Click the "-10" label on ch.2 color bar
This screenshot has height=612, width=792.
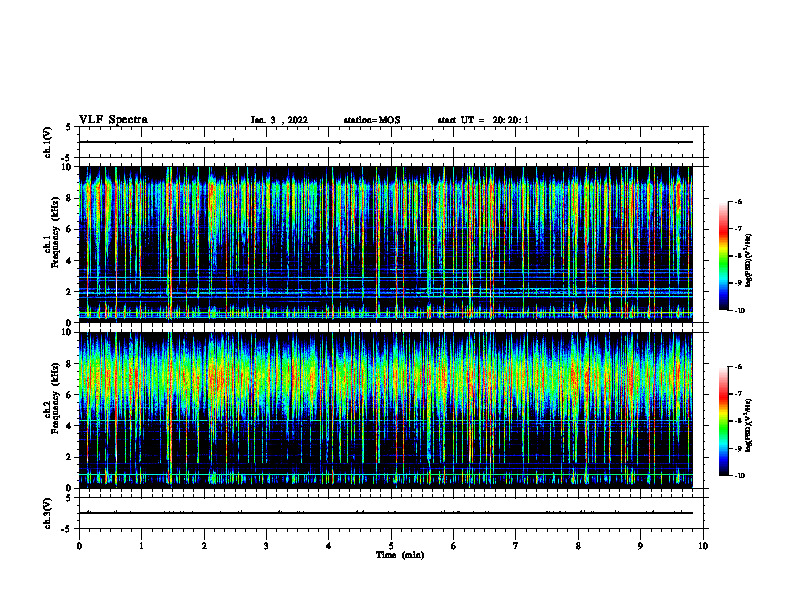pyautogui.click(x=739, y=476)
